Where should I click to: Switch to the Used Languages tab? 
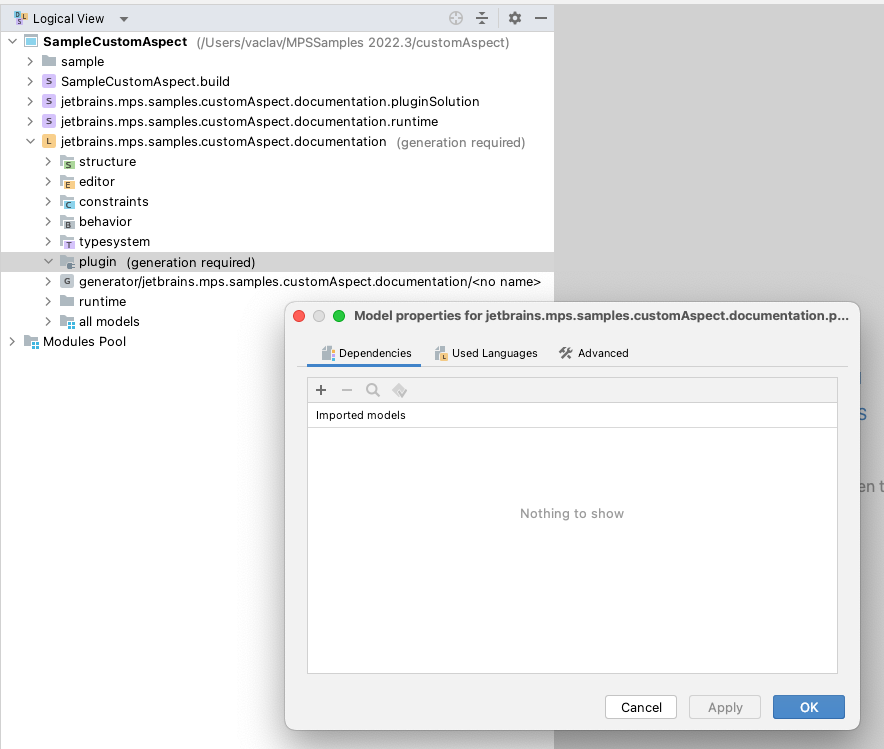[x=486, y=353]
